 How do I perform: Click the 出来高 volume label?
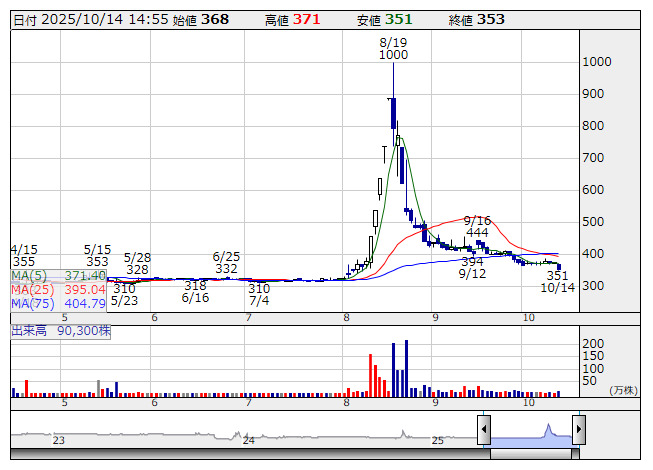tap(60, 330)
